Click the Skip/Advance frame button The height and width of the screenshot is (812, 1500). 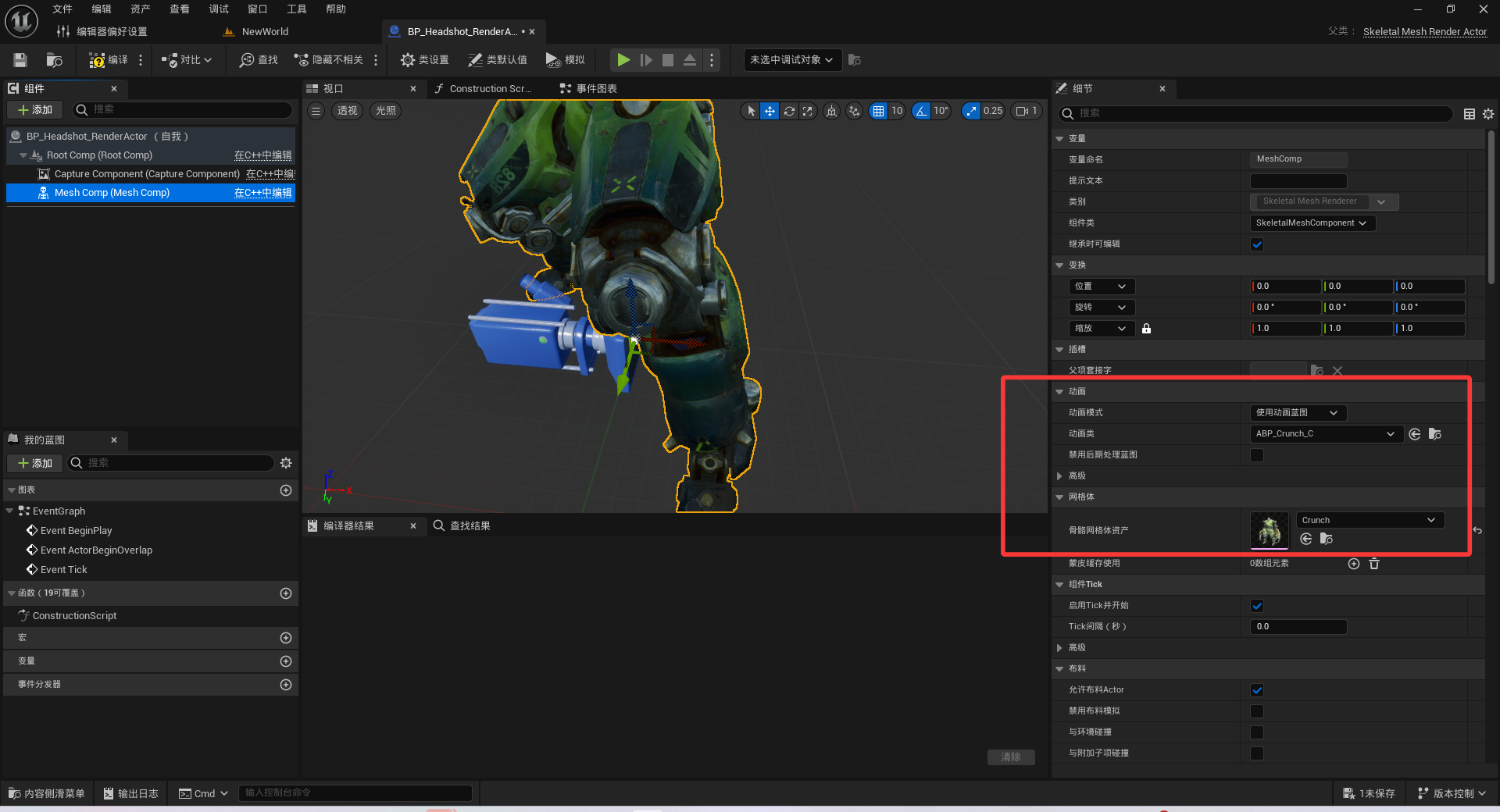(x=646, y=60)
